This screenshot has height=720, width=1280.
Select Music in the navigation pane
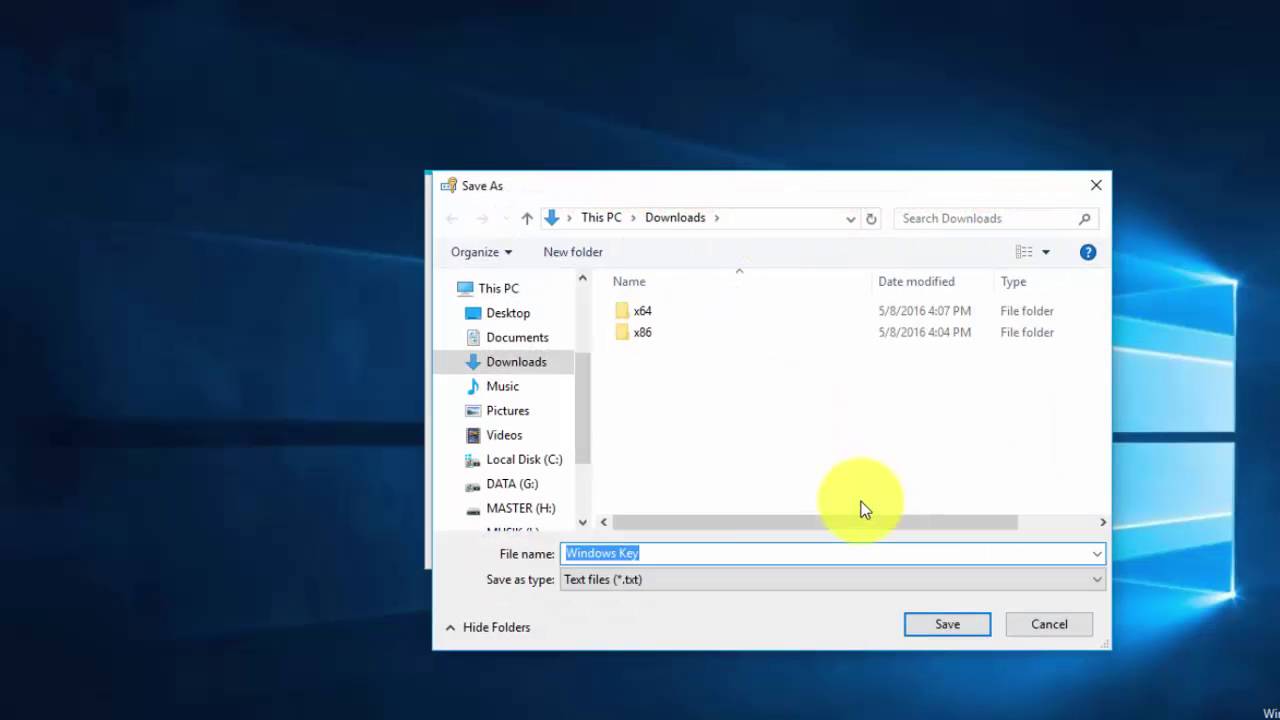(502, 386)
